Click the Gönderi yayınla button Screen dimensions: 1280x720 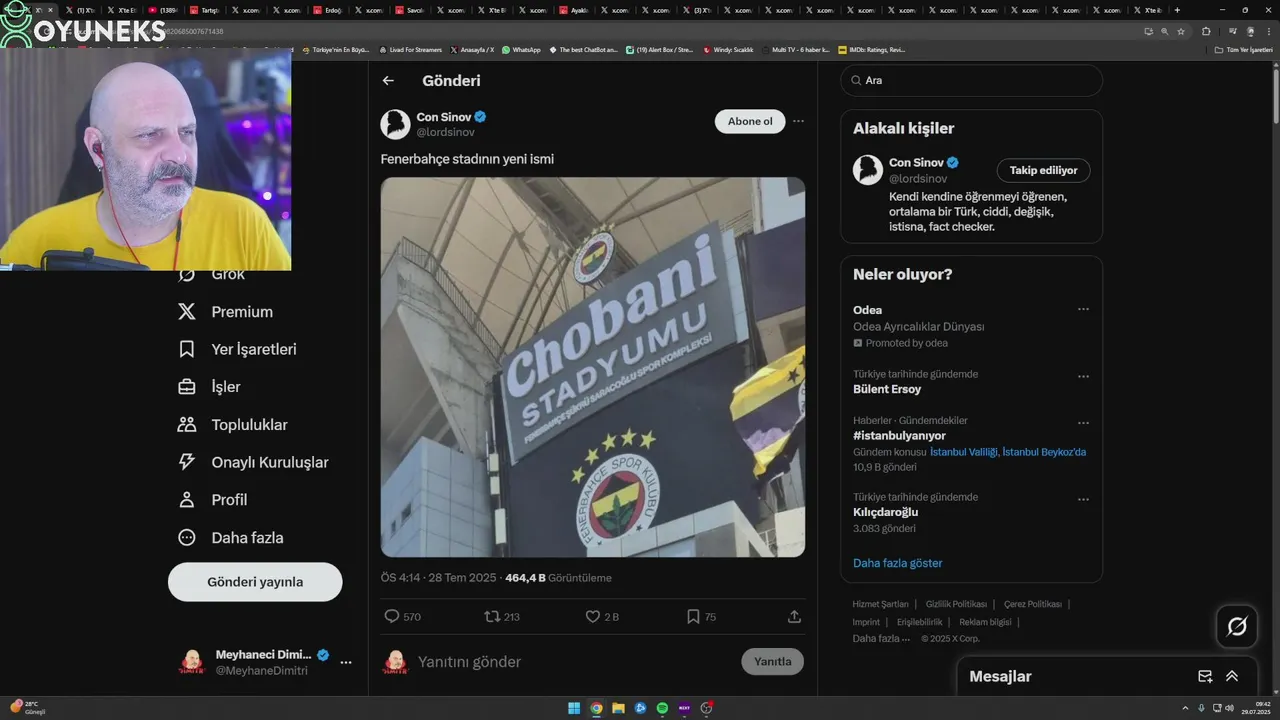pyautogui.click(x=255, y=582)
